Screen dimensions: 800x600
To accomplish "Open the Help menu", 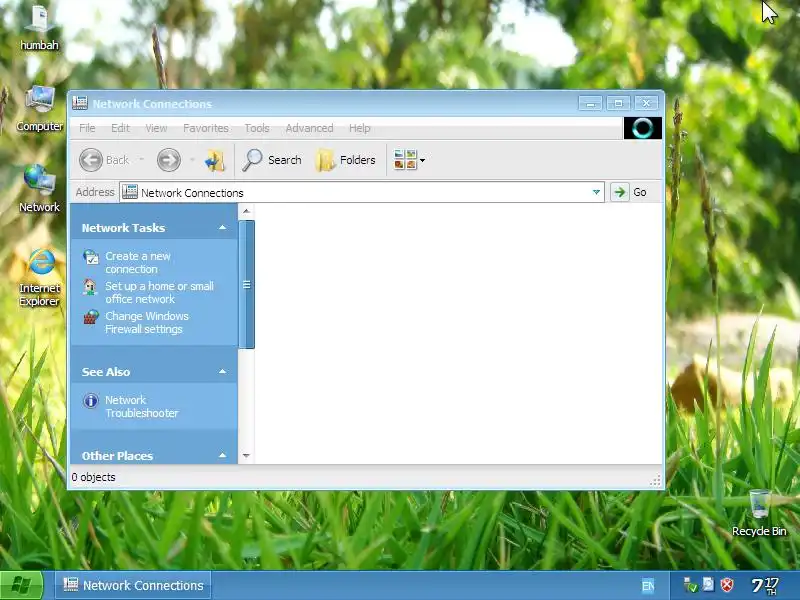I will [360, 128].
